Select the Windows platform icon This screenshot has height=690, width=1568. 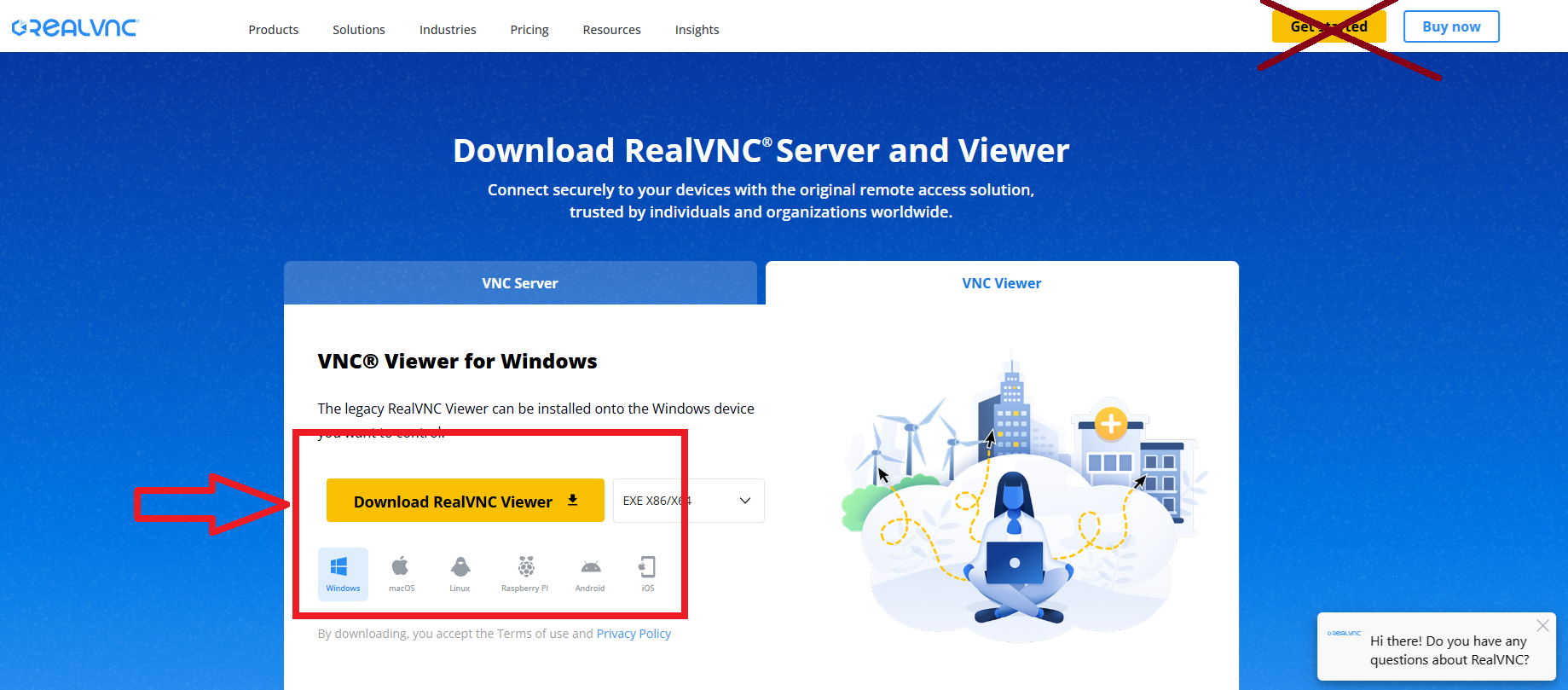[x=343, y=574]
